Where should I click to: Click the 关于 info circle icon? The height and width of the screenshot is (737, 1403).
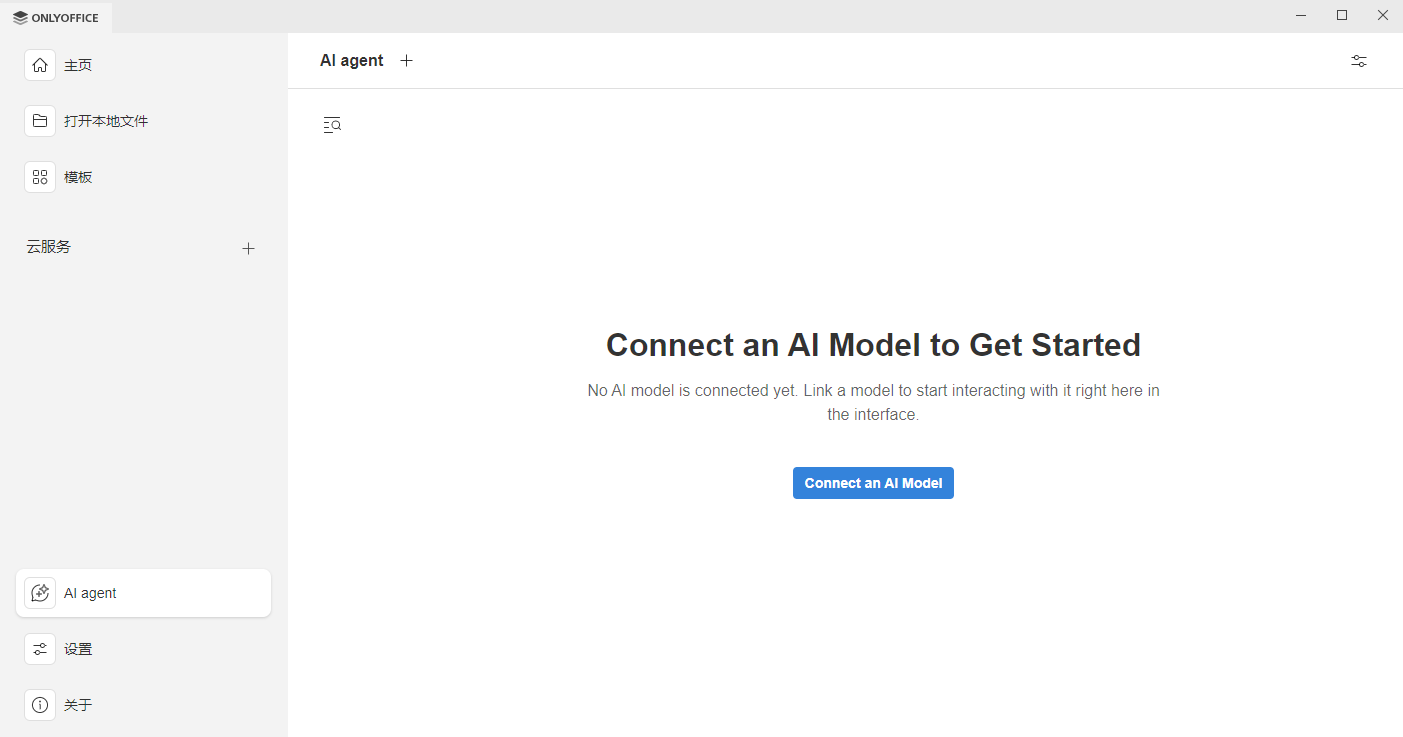(x=40, y=705)
